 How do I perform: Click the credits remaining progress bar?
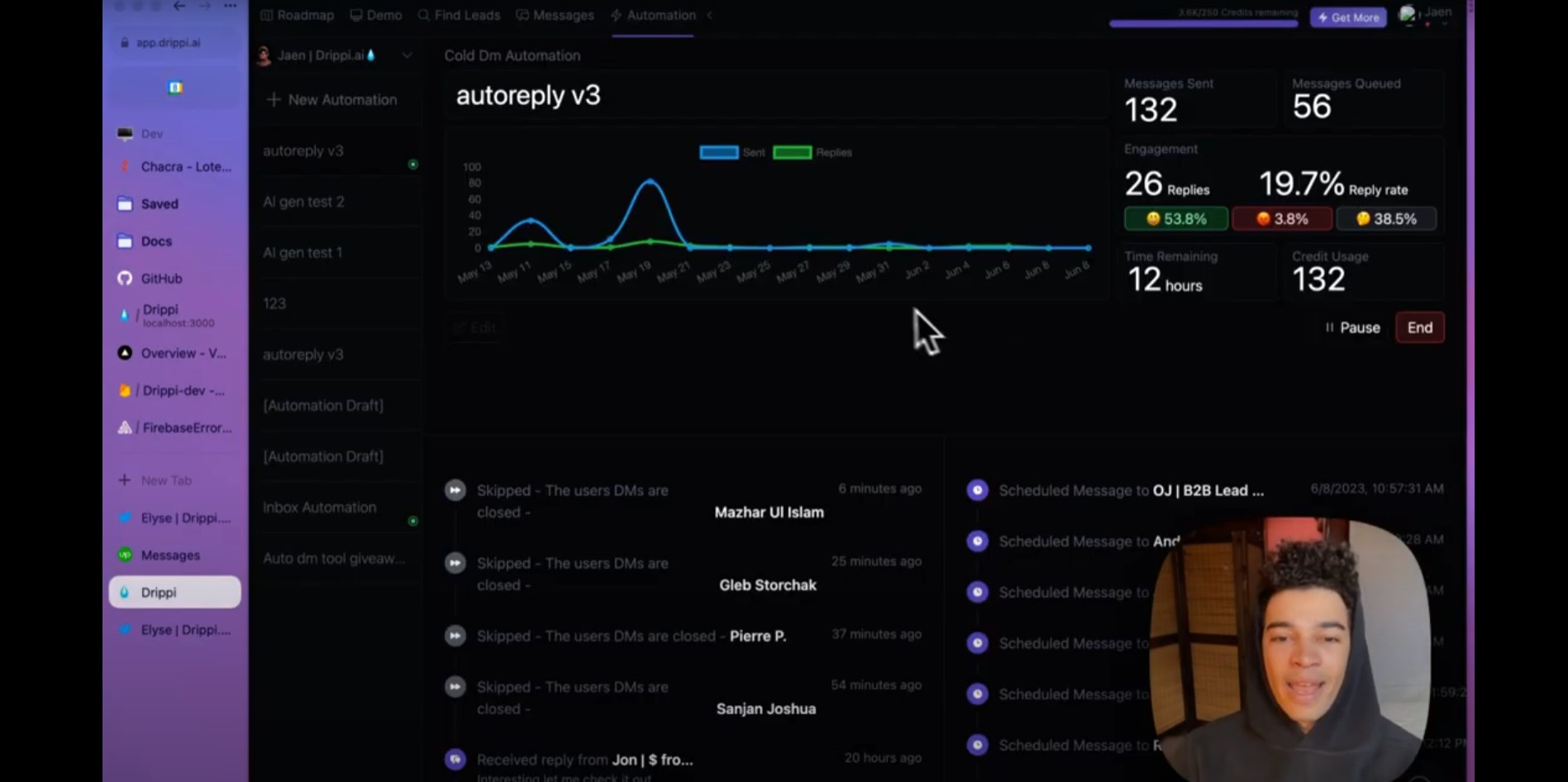(1203, 24)
